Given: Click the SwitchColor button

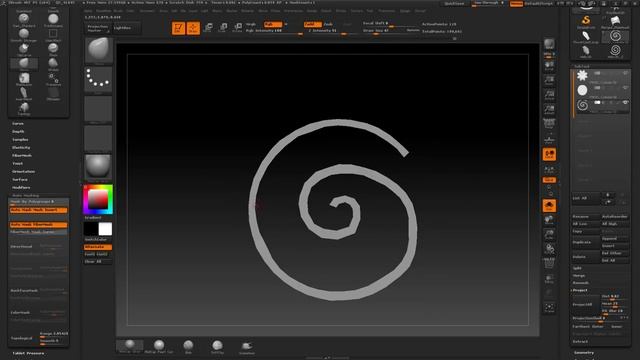Looking at the screenshot, I should (98, 240).
